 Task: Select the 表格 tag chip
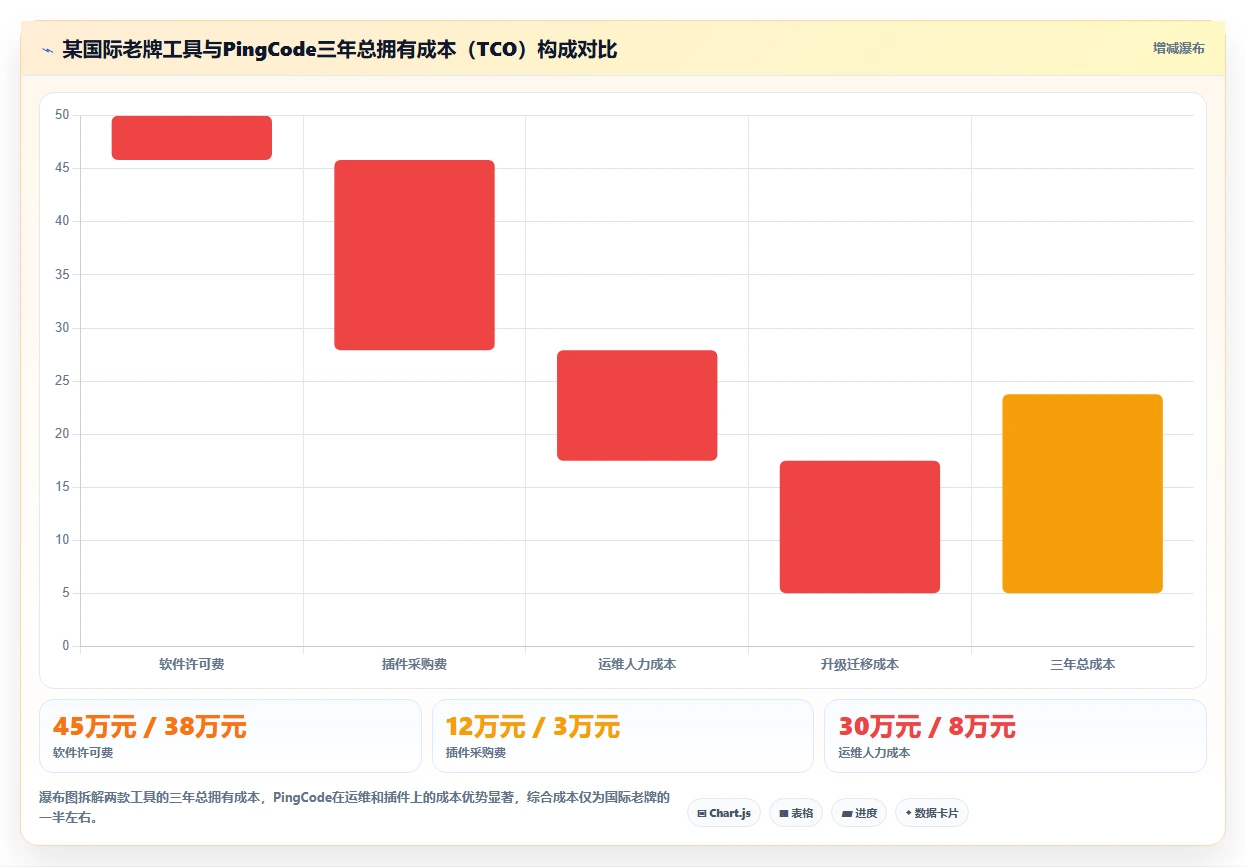[796, 813]
